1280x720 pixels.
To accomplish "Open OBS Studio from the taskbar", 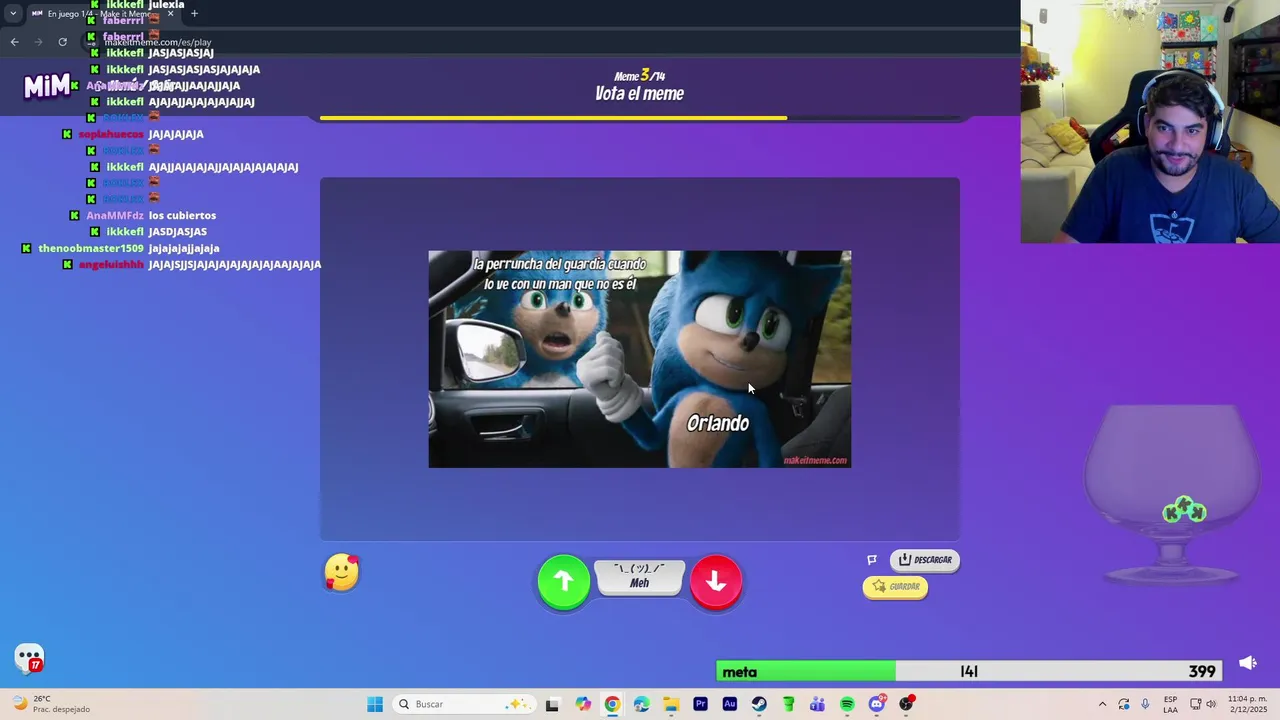I will 906,704.
